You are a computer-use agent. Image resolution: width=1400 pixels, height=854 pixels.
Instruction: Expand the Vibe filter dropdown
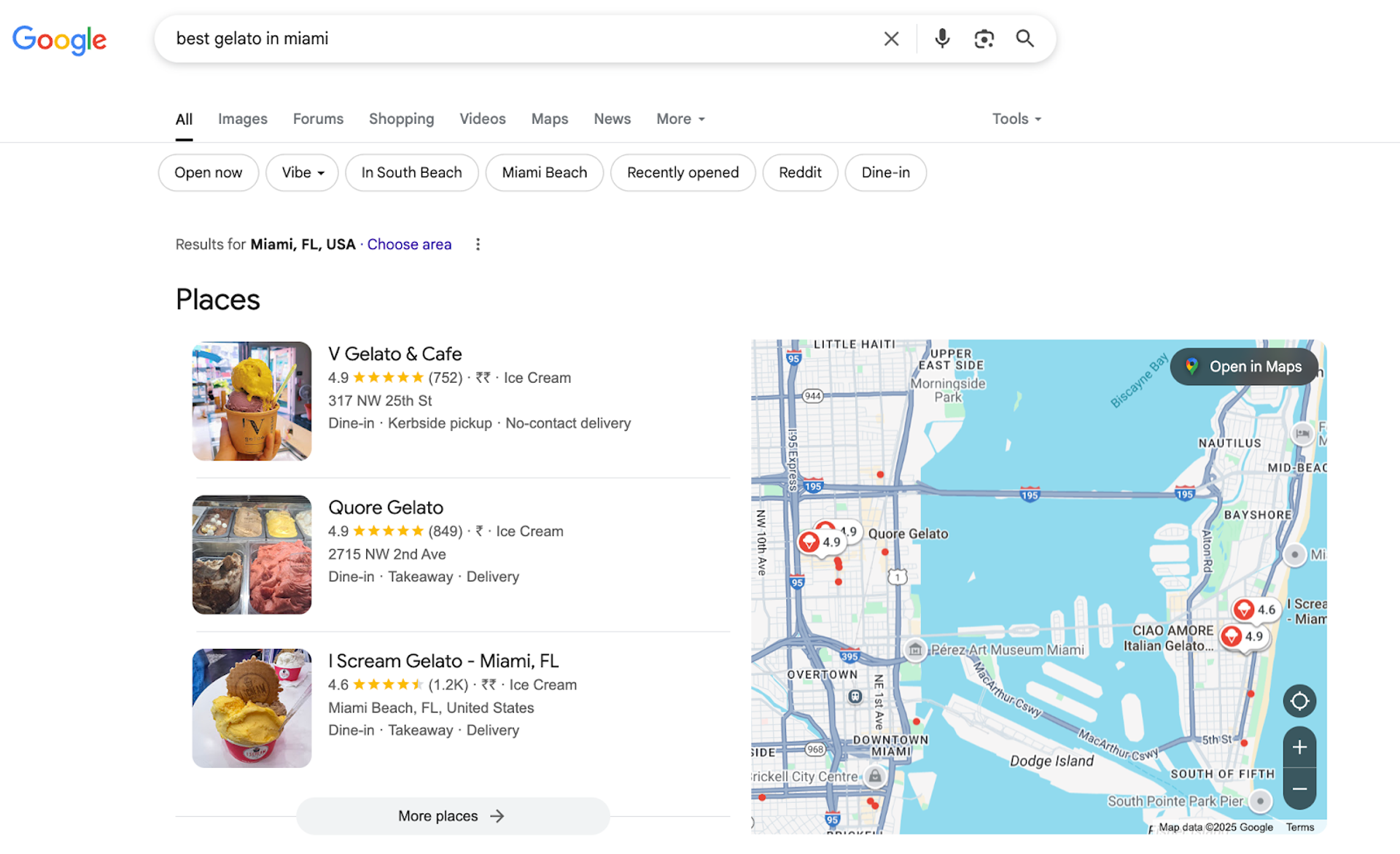(x=302, y=173)
